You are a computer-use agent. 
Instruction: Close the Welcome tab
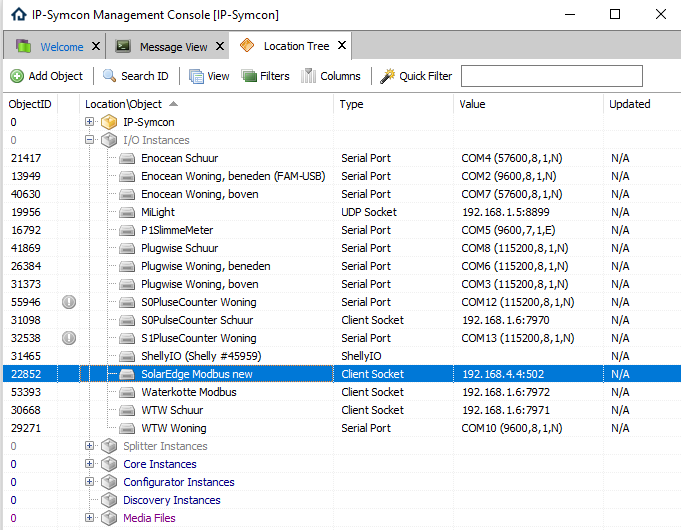pyautogui.click(x=96, y=46)
